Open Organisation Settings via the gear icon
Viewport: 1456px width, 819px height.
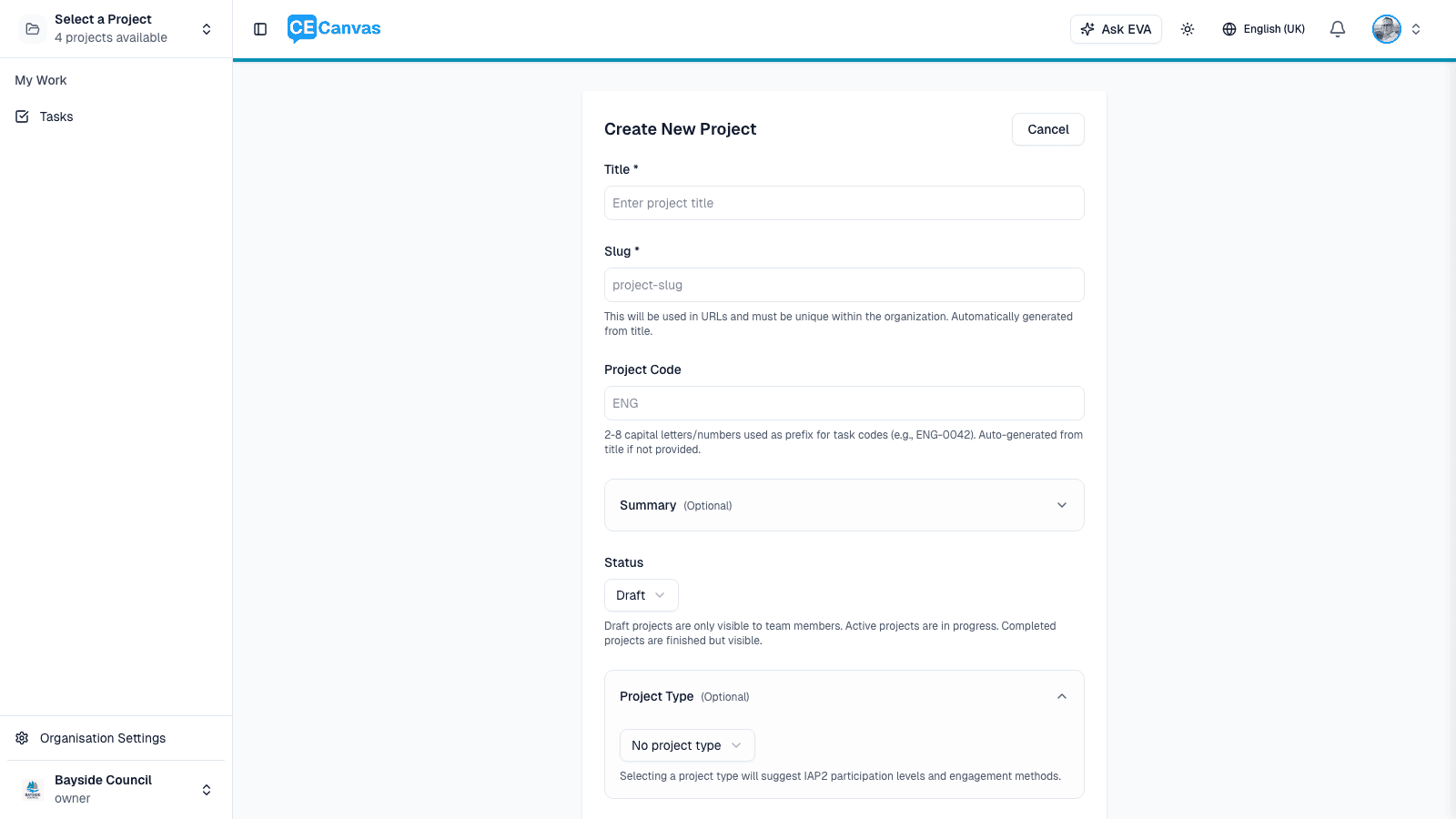coord(21,738)
